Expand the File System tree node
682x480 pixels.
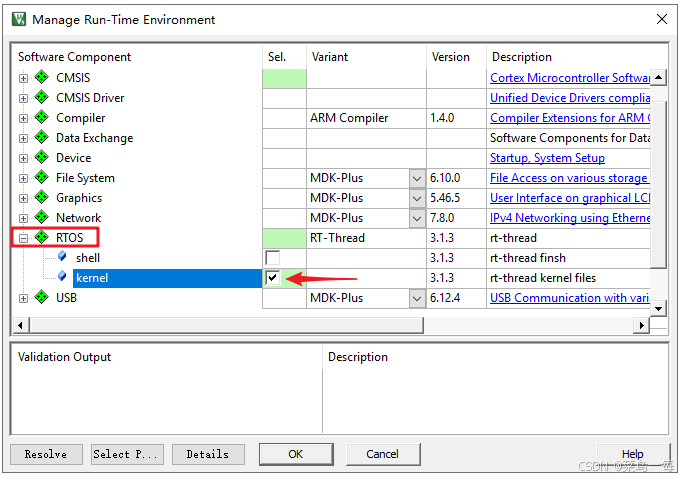(23, 178)
